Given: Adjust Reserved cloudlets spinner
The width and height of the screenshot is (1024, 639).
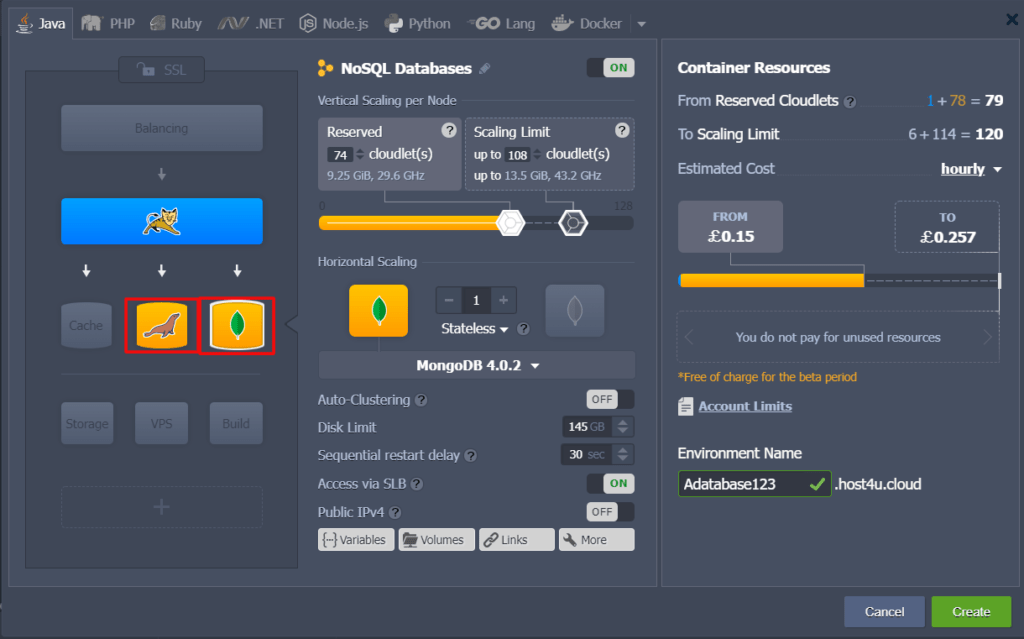Looking at the screenshot, I should [360, 155].
